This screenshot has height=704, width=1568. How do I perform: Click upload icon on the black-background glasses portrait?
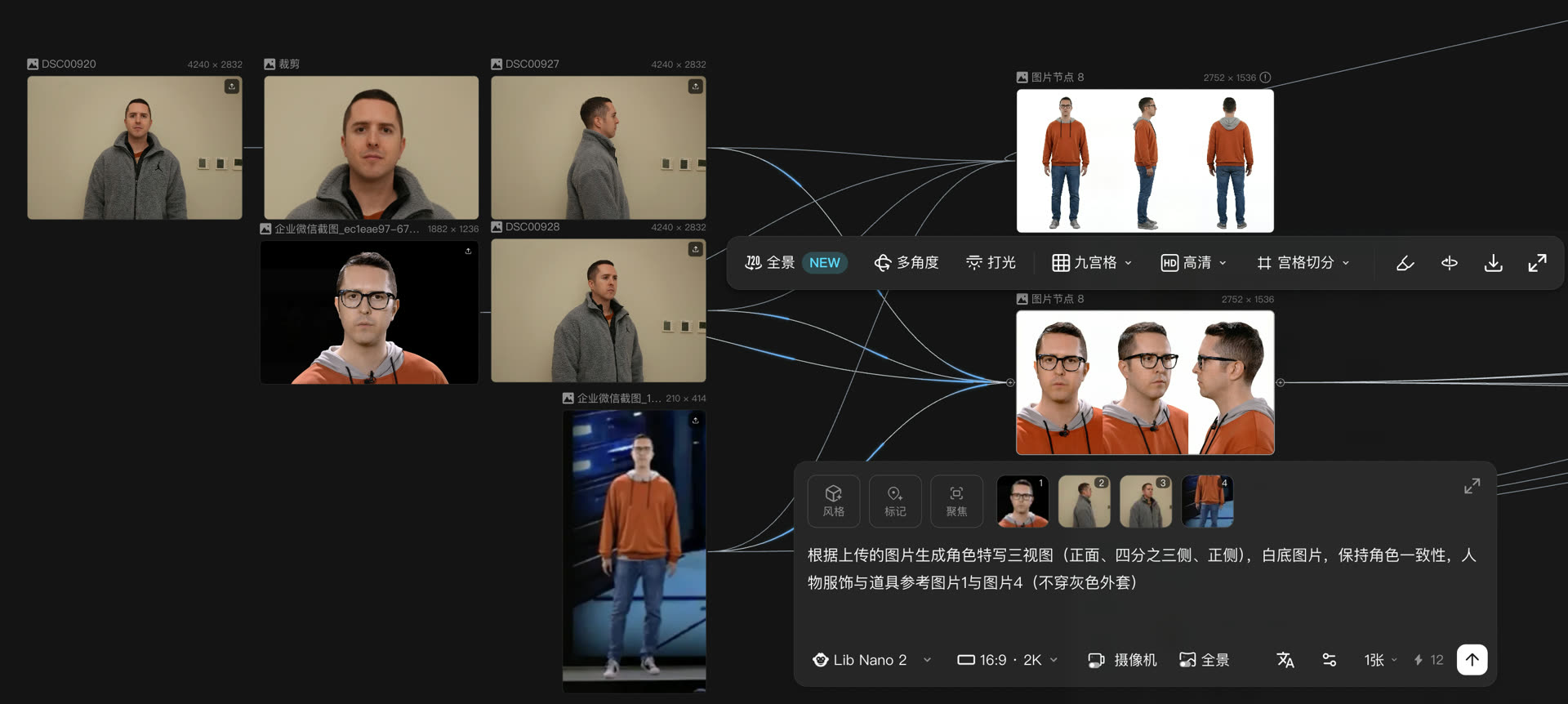(468, 251)
